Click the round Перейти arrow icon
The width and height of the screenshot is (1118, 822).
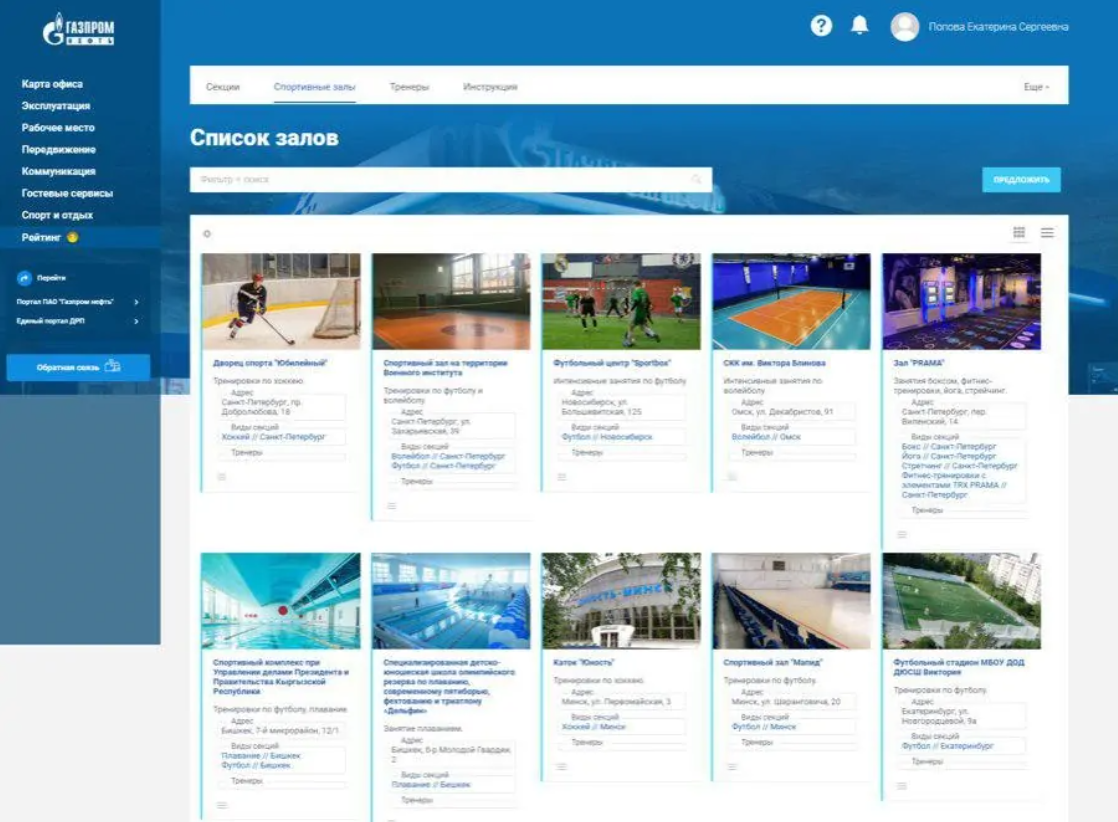(25, 278)
